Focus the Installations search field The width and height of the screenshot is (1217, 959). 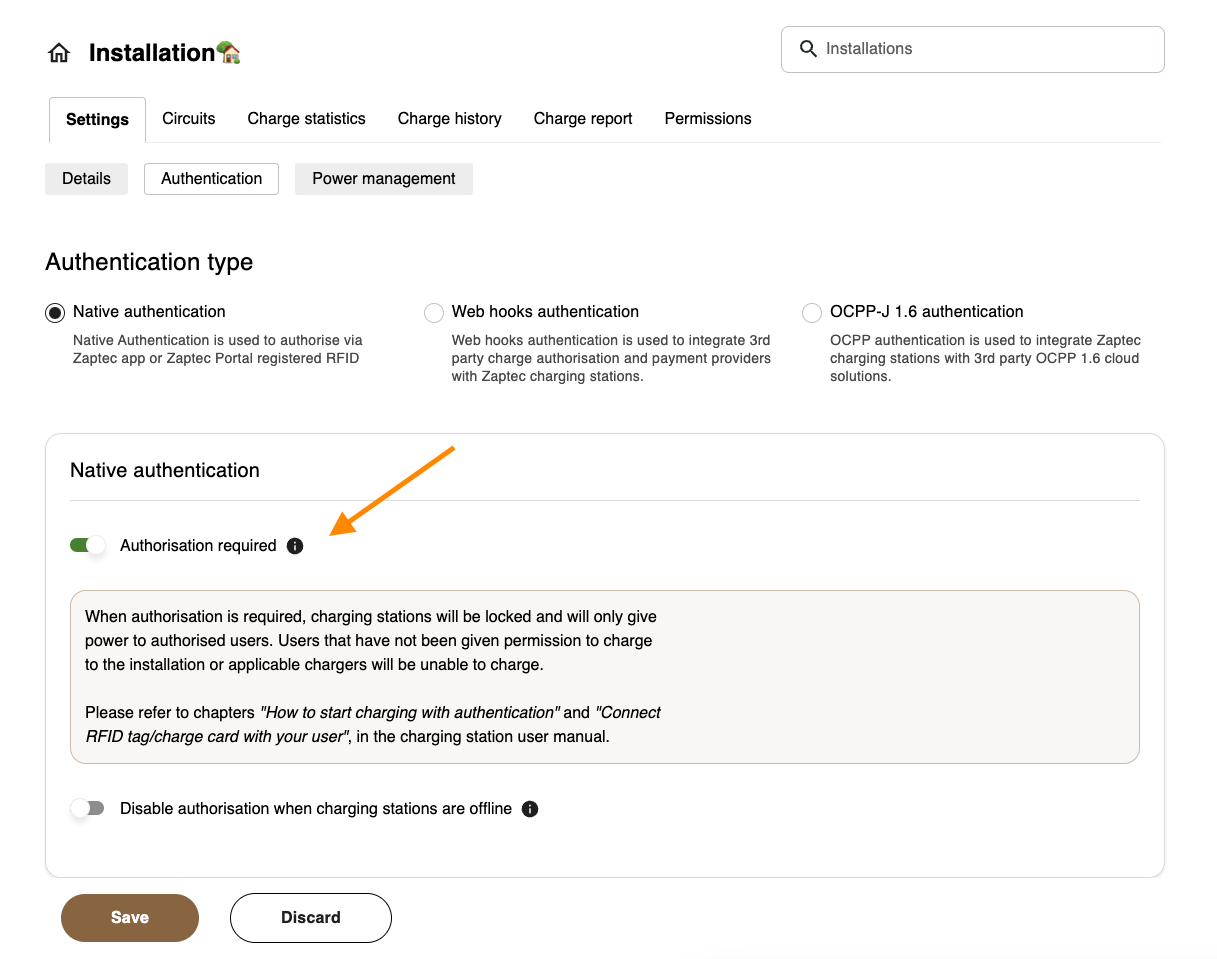click(x=973, y=49)
